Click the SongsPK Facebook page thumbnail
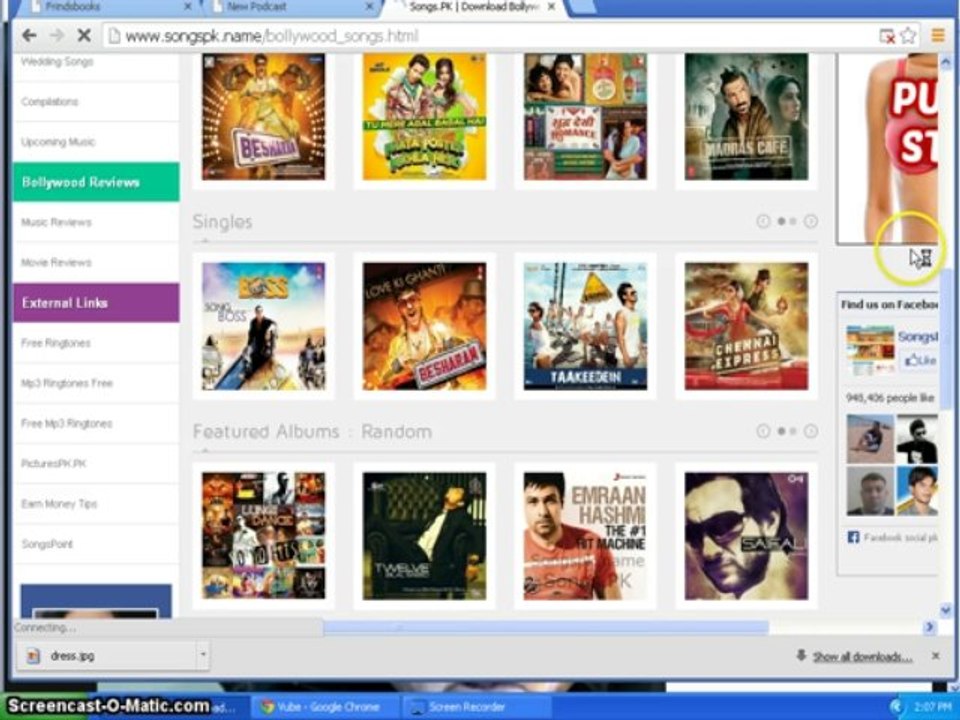 [870, 350]
